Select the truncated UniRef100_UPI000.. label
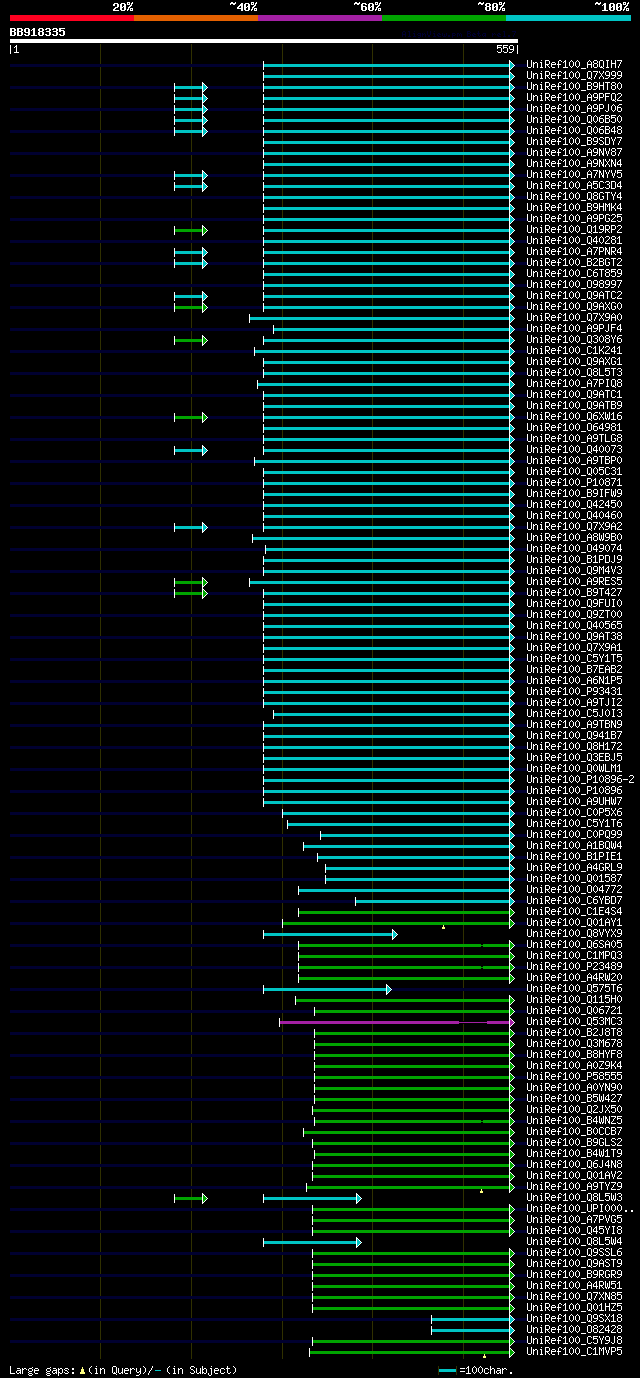 coord(581,1208)
